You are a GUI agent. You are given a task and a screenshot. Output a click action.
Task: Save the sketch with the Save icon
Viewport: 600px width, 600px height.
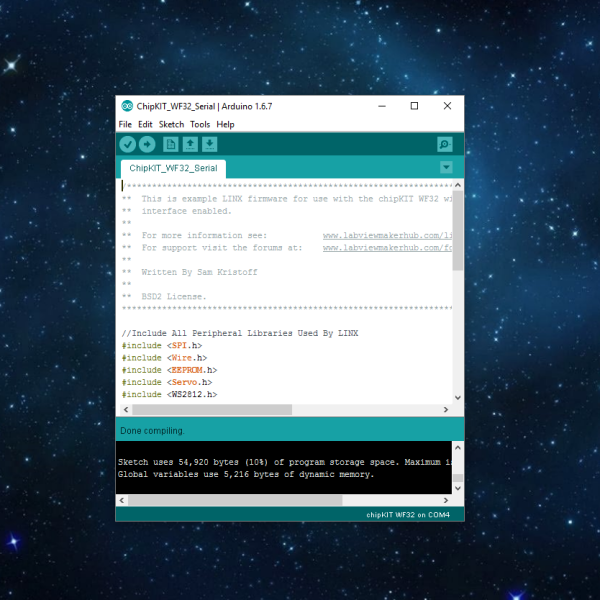[x=210, y=144]
